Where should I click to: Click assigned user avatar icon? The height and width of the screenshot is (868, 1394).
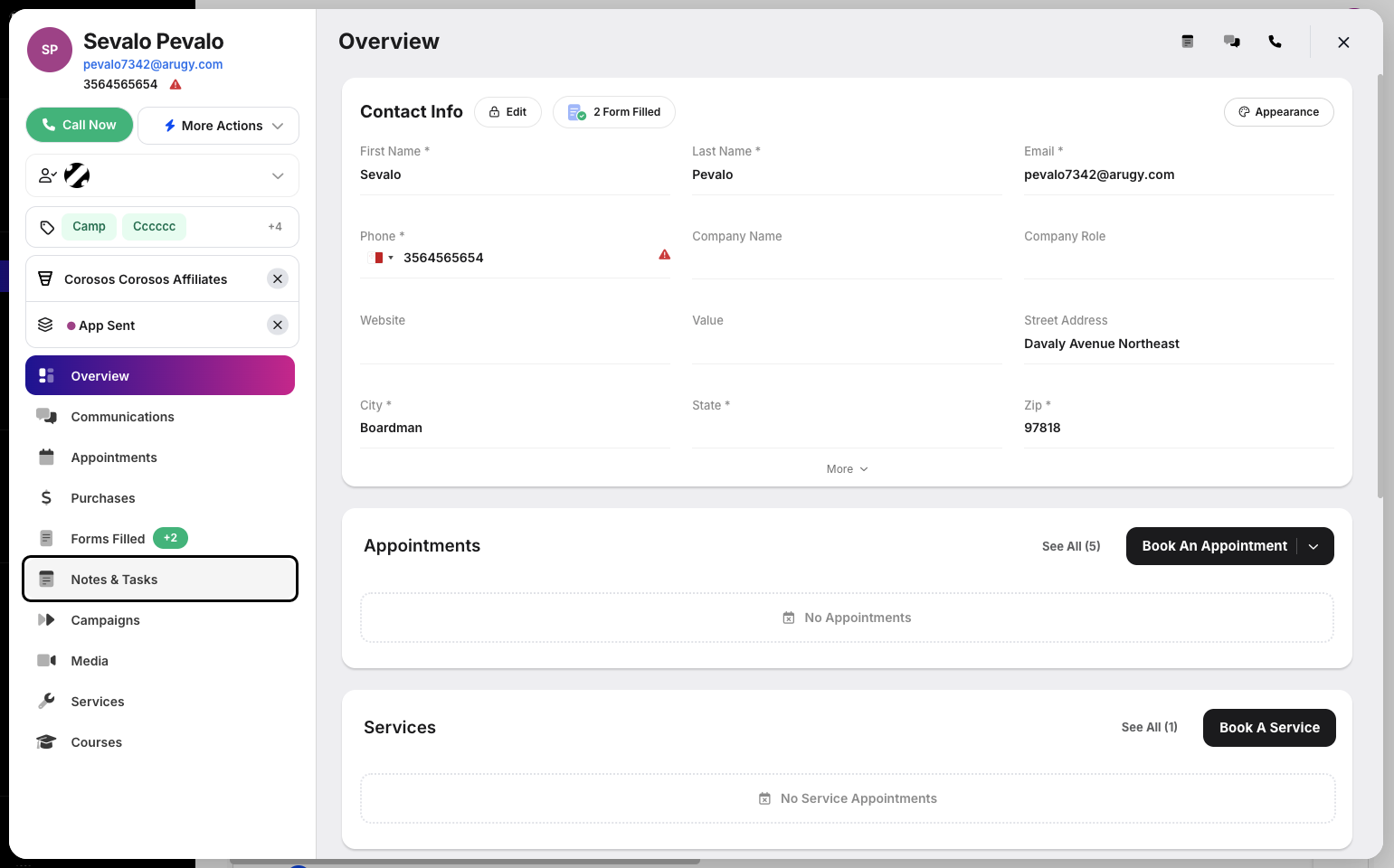point(77,175)
